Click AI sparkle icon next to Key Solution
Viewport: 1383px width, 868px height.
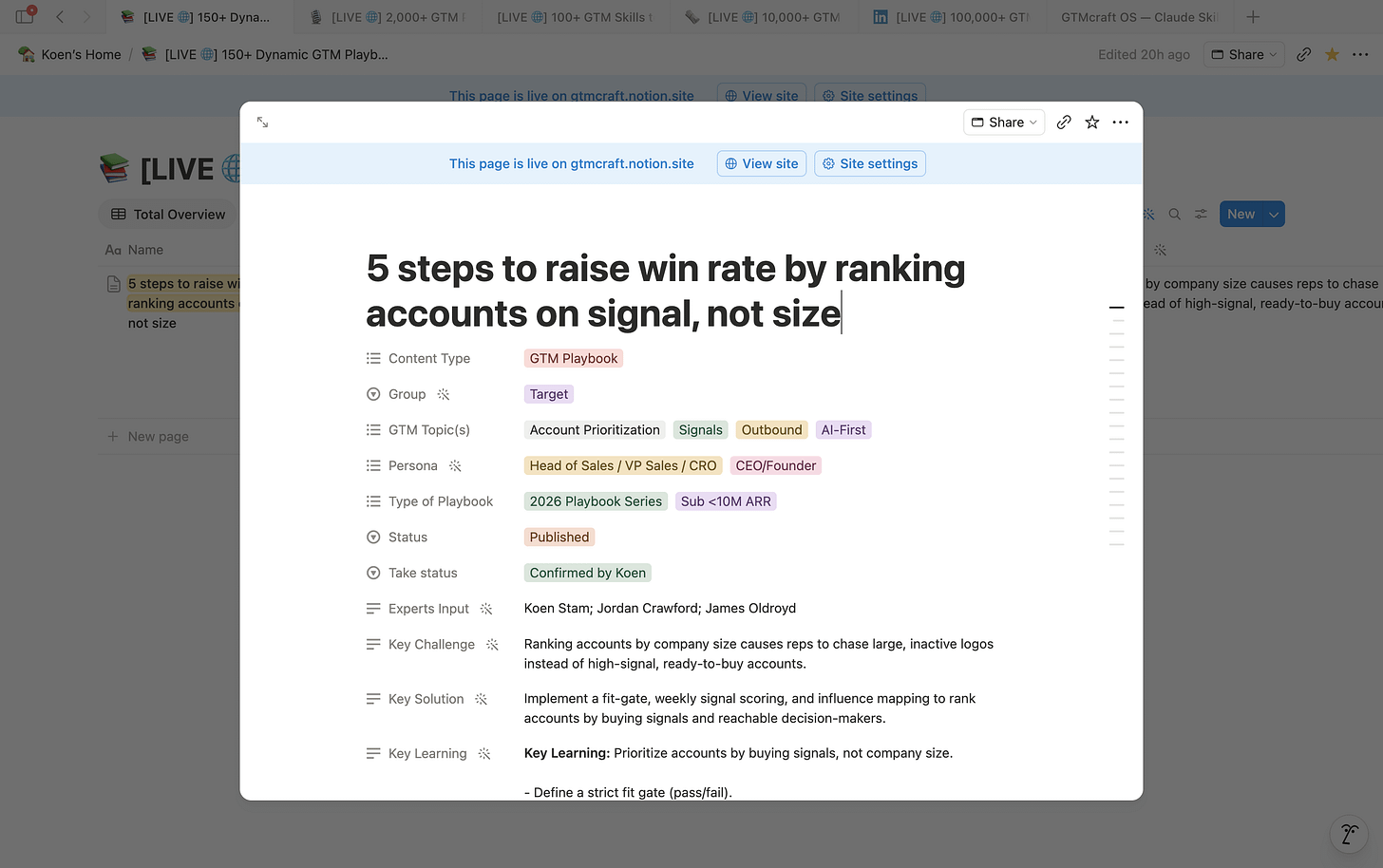(482, 699)
